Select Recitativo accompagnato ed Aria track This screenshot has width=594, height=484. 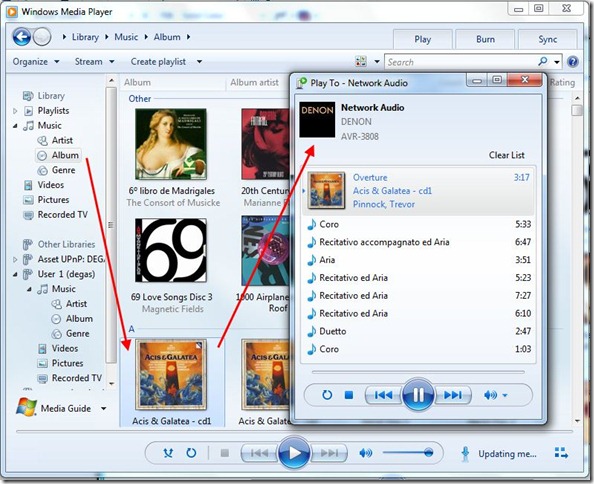(418, 242)
